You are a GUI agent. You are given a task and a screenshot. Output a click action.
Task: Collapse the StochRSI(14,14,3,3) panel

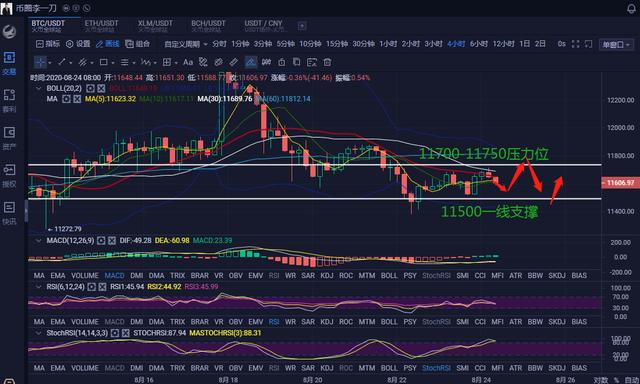tap(38, 333)
